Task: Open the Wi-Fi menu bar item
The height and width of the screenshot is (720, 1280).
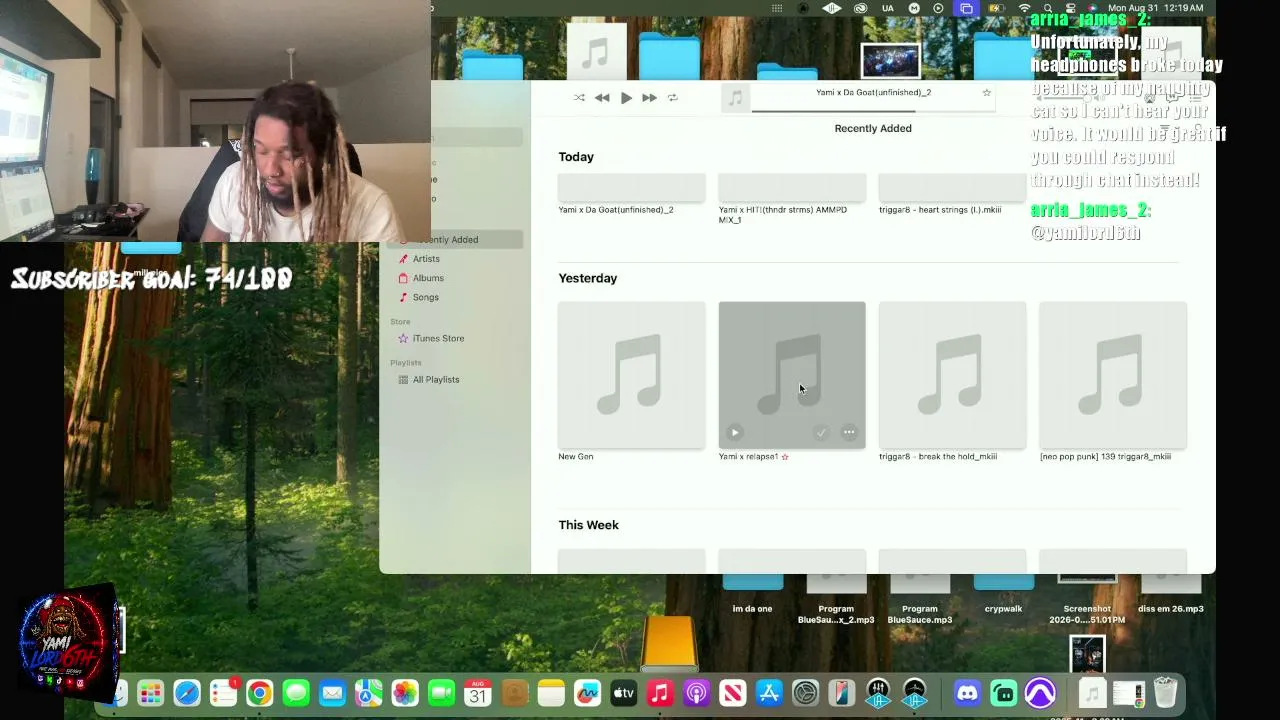Action: pos(1024,8)
